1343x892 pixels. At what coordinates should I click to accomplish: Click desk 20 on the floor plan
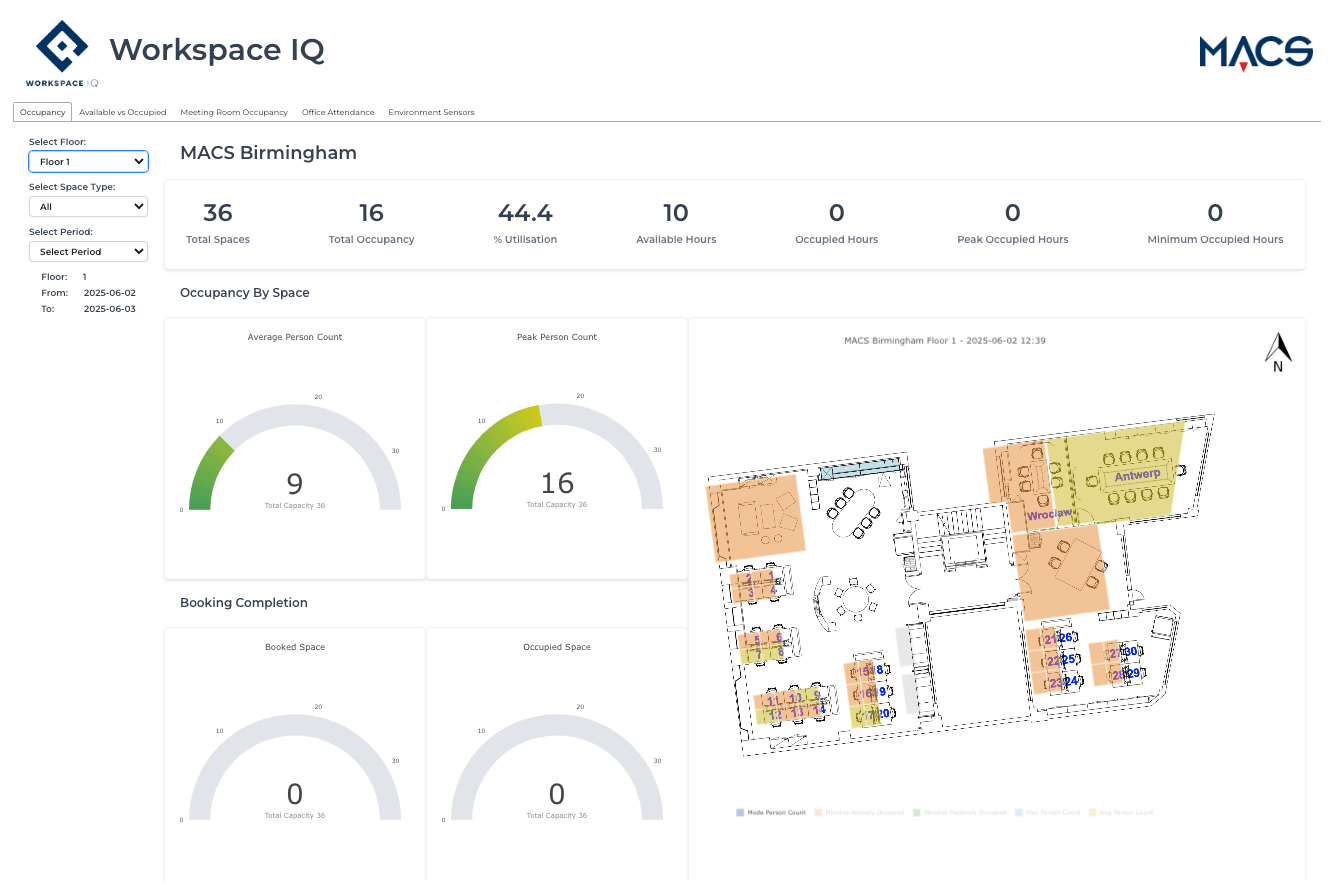click(884, 713)
